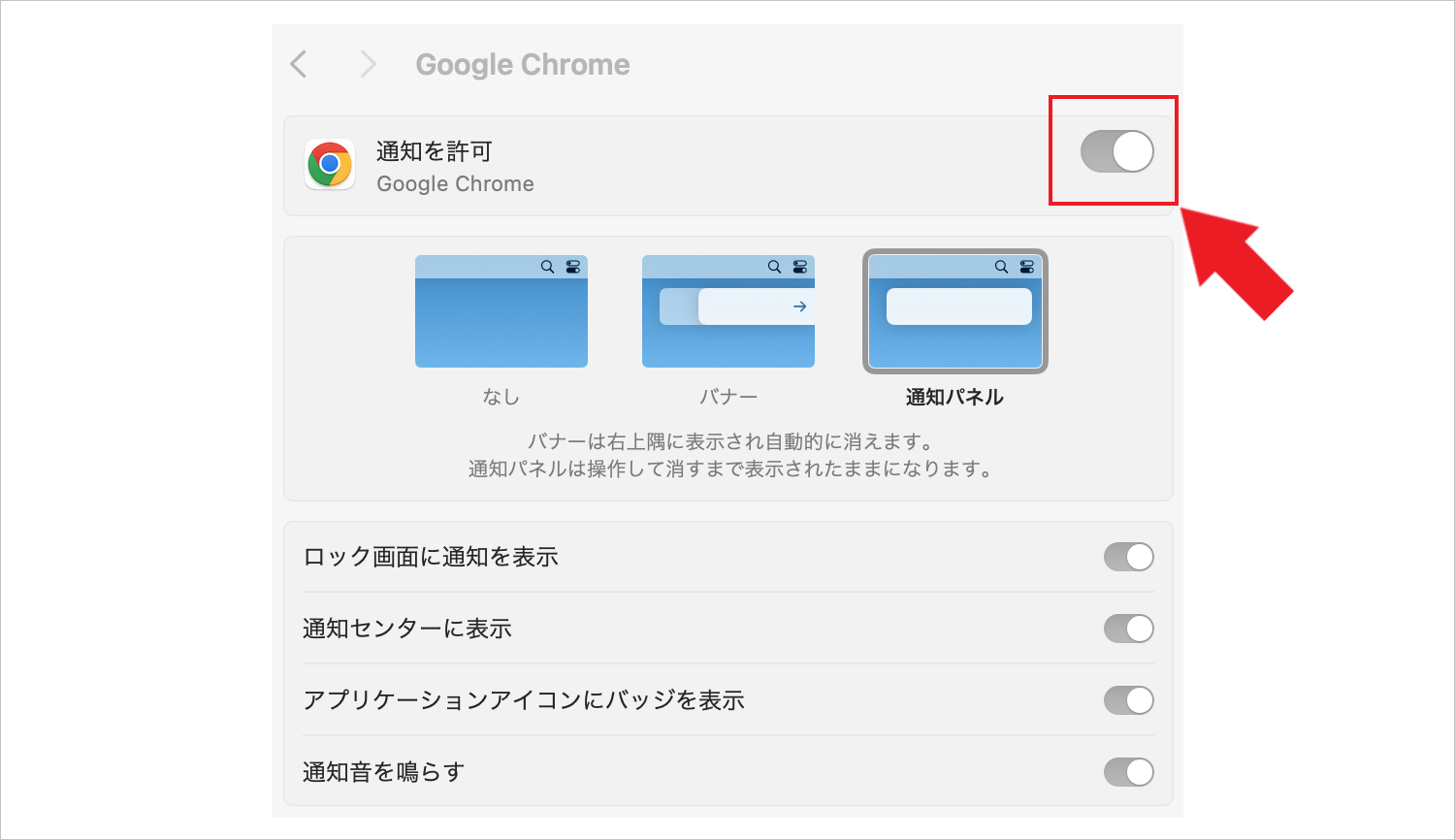This screenshot has width=1455, height=840.
Task: Click the バナー label under second preview
Action: click(x=728, y=397)
